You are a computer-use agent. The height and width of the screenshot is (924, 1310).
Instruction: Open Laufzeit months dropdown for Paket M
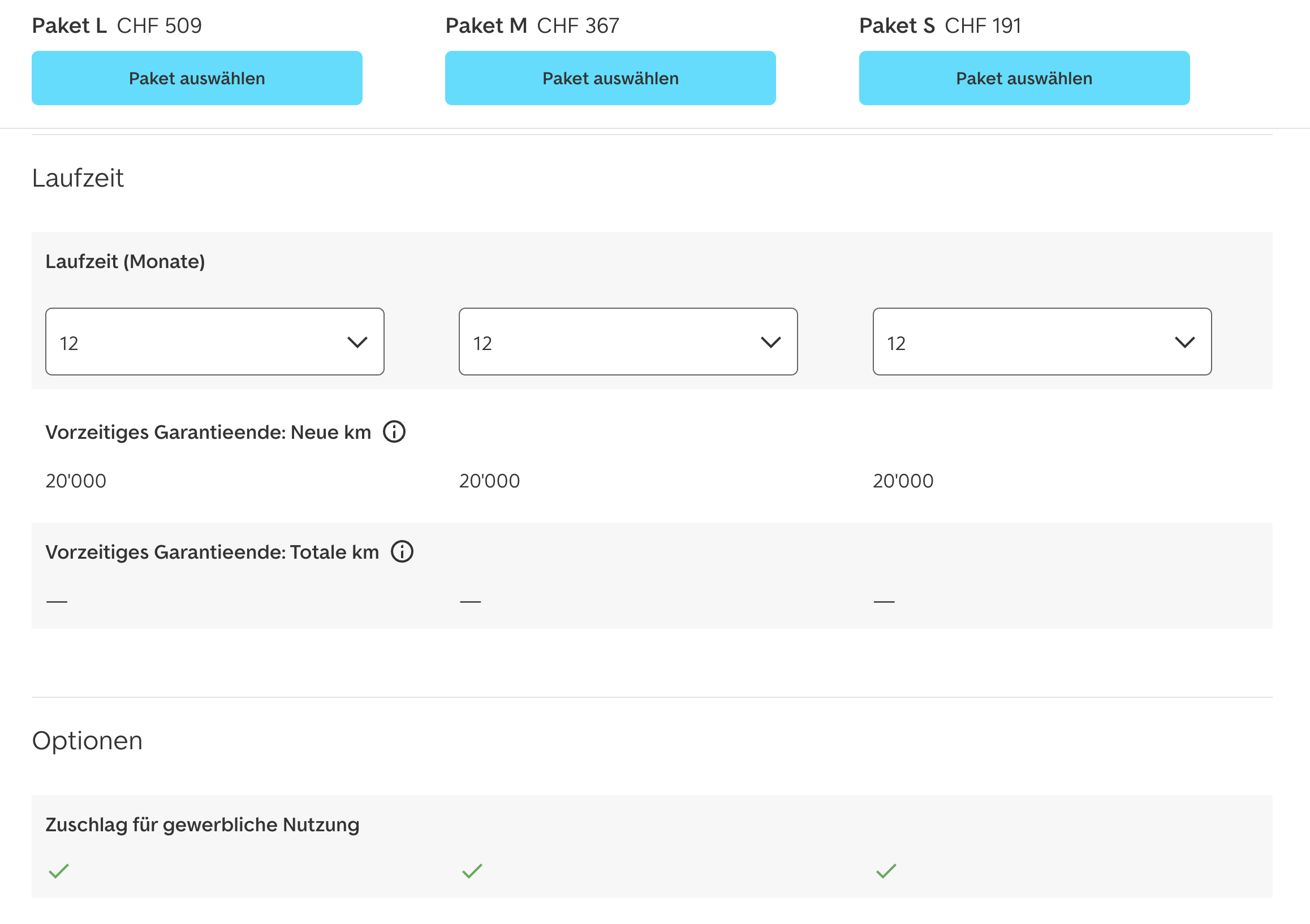[x=628, y=342]
